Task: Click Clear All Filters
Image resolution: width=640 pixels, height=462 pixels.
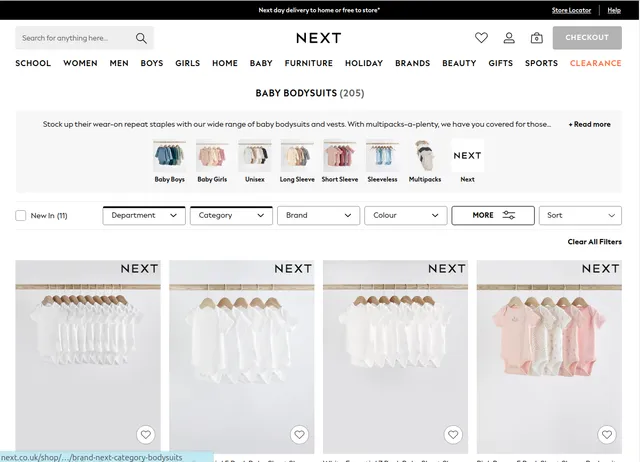Action: point(595,242)
